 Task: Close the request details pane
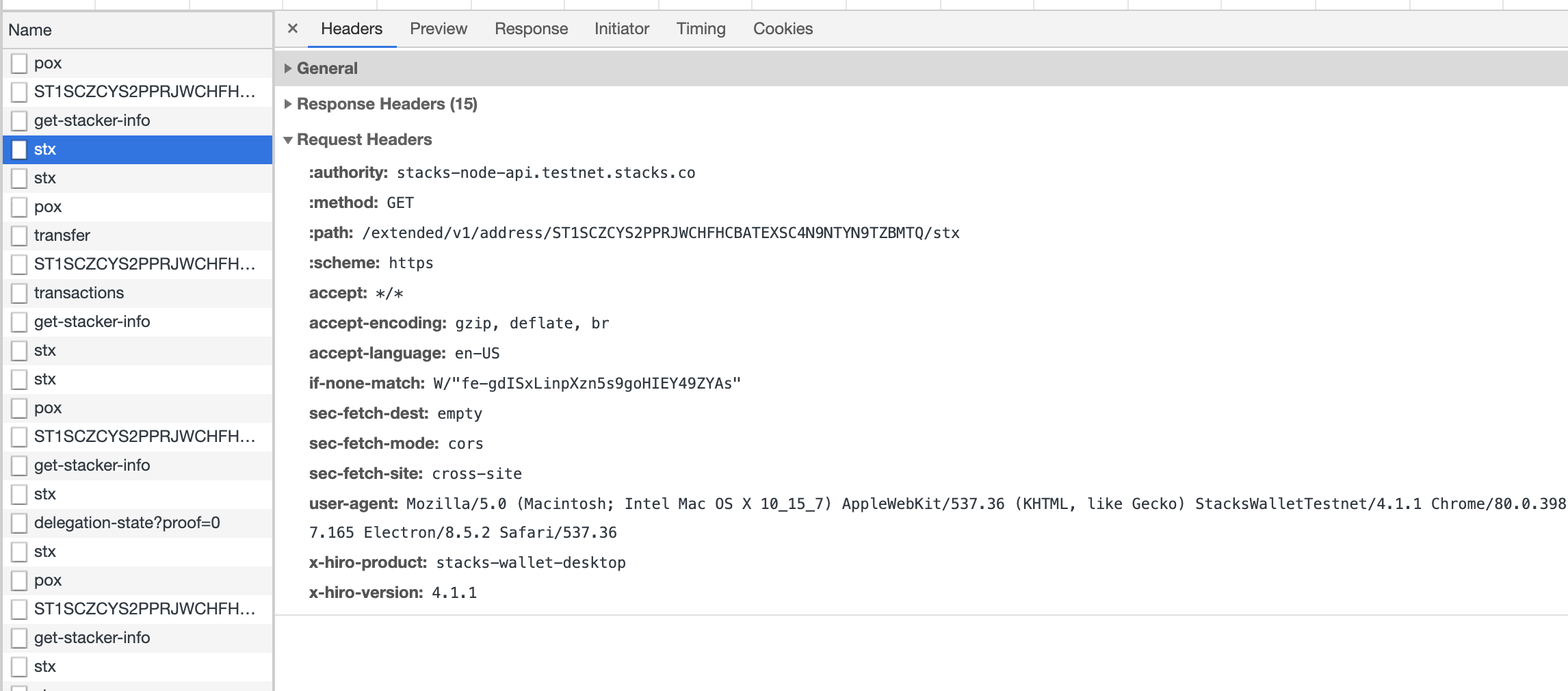click(293, 28)
